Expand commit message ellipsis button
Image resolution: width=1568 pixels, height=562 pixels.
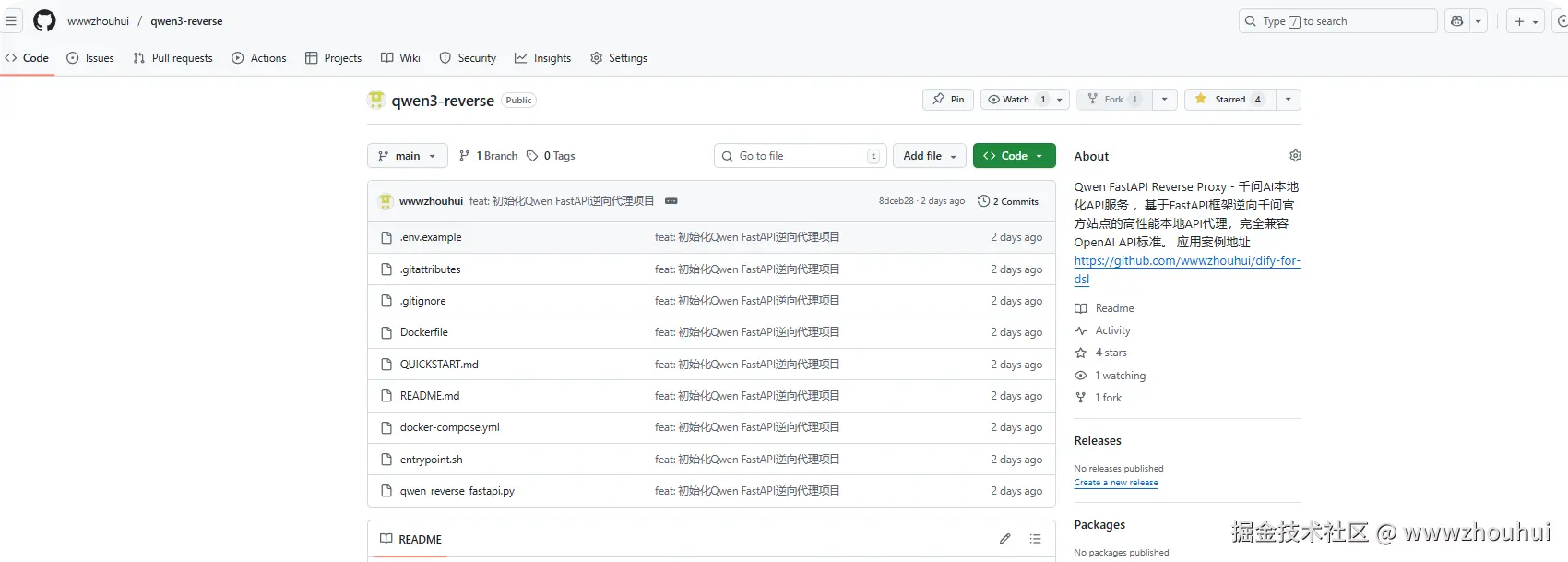(671, 201)
